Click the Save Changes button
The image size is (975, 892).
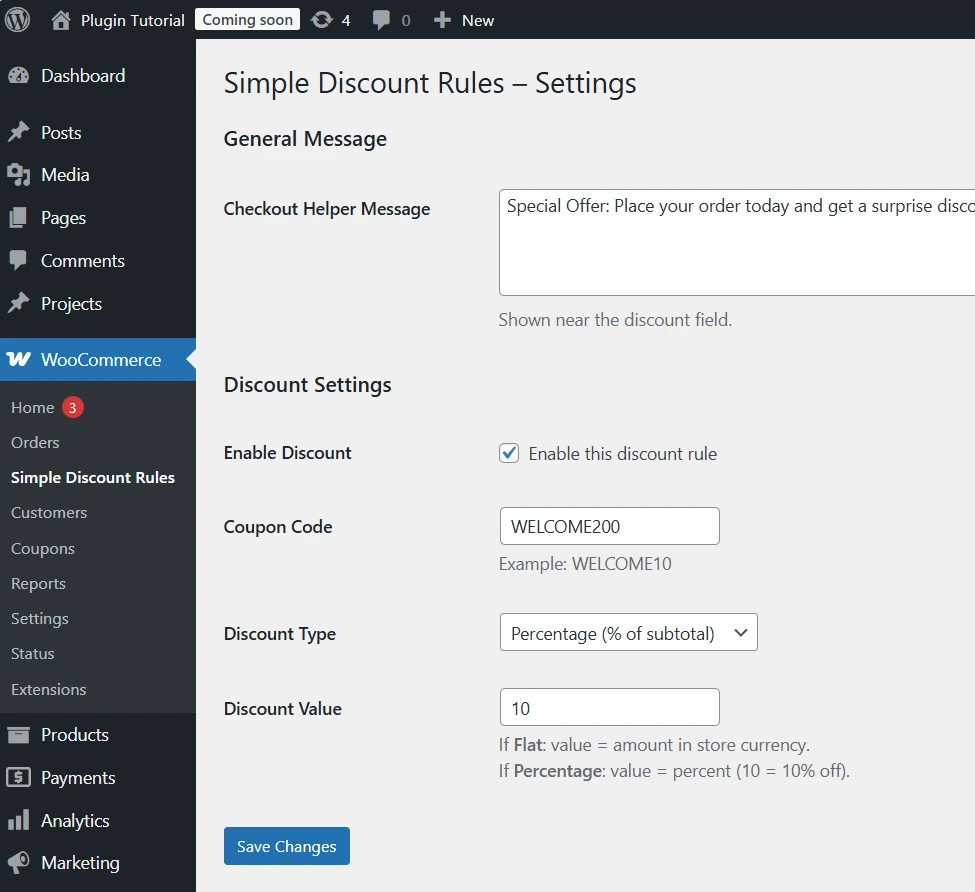286,846
